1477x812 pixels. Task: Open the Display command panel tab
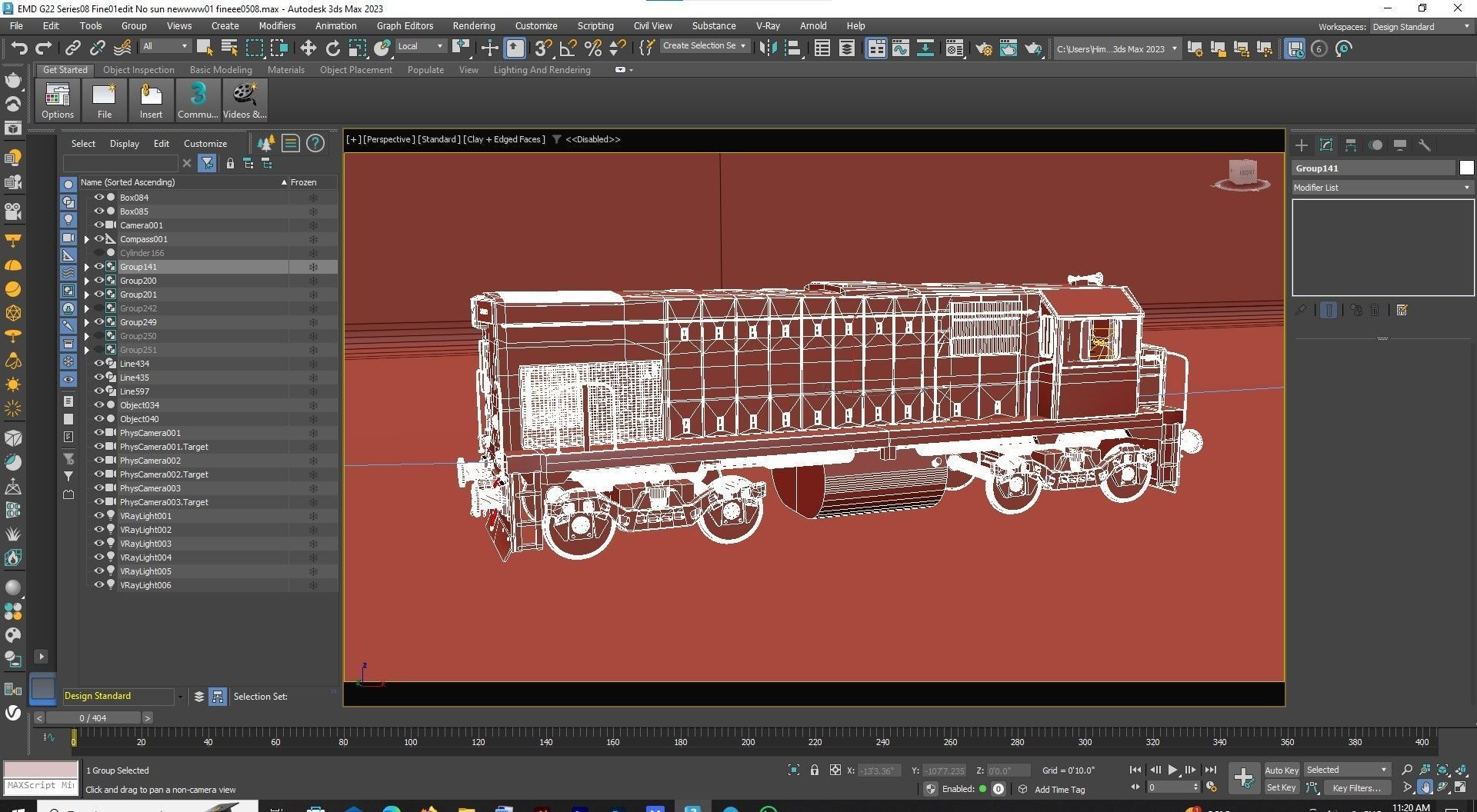[1400, 145]
